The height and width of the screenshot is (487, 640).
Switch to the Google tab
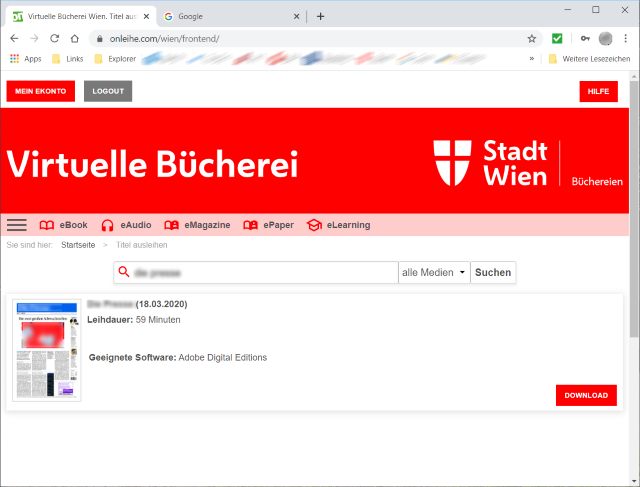tap(231, 16)
